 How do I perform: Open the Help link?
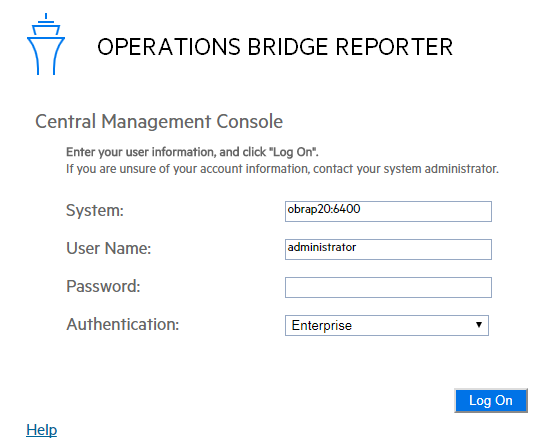(x=41, y=430)
